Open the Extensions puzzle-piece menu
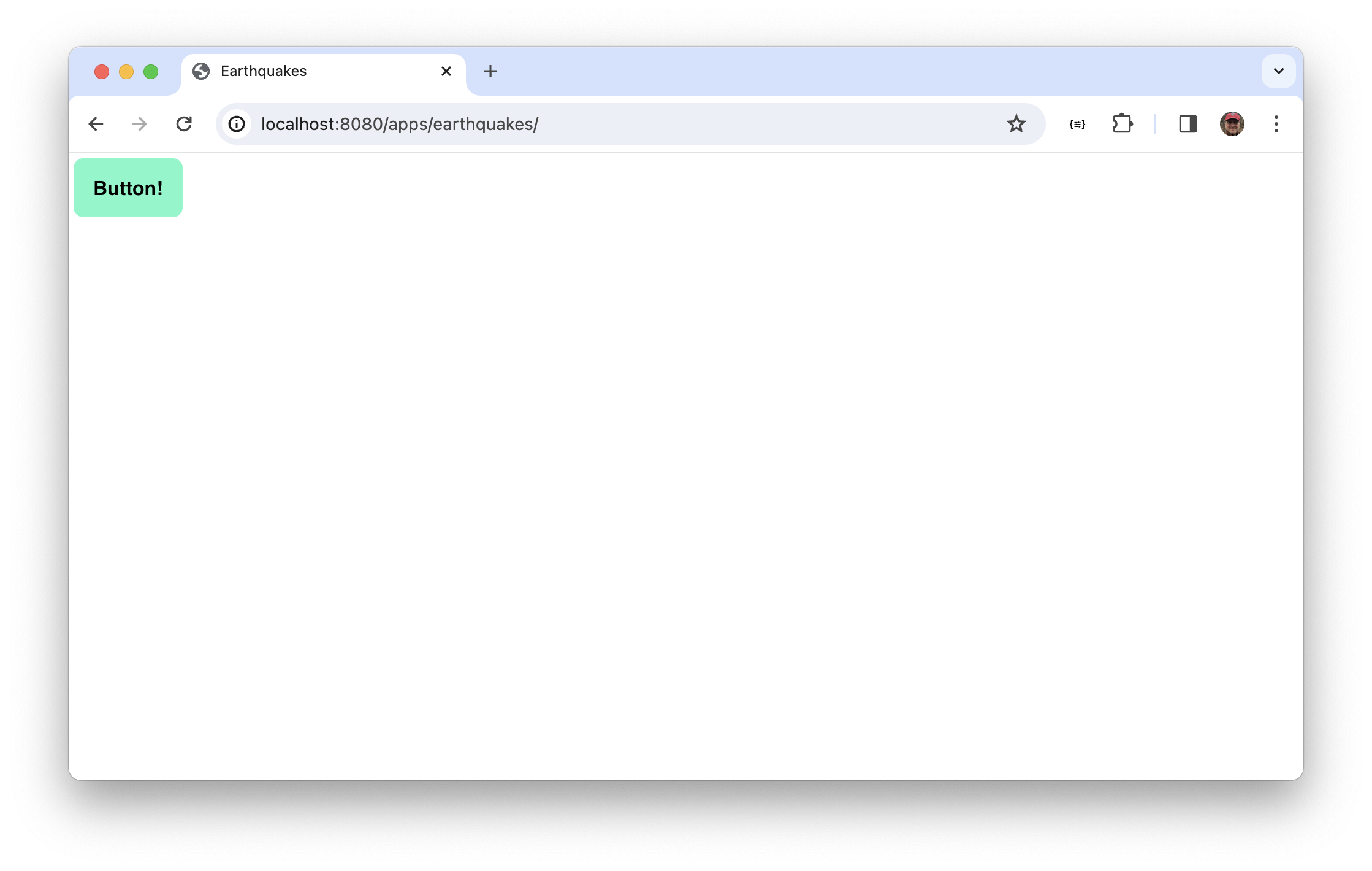The height and width of the screenshot is (871, 1372). (x=1122, y=124)
